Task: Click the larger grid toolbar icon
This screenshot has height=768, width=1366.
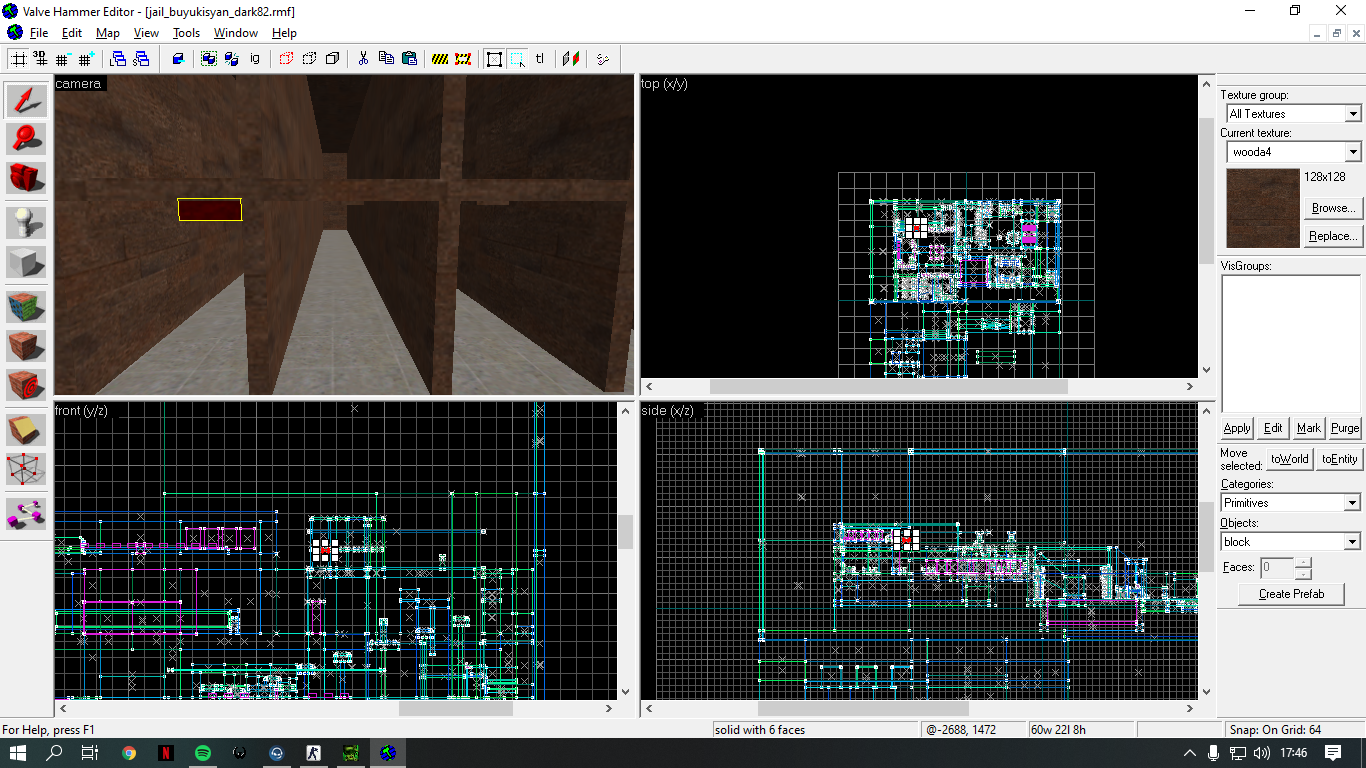Action: tap(86, 59)
